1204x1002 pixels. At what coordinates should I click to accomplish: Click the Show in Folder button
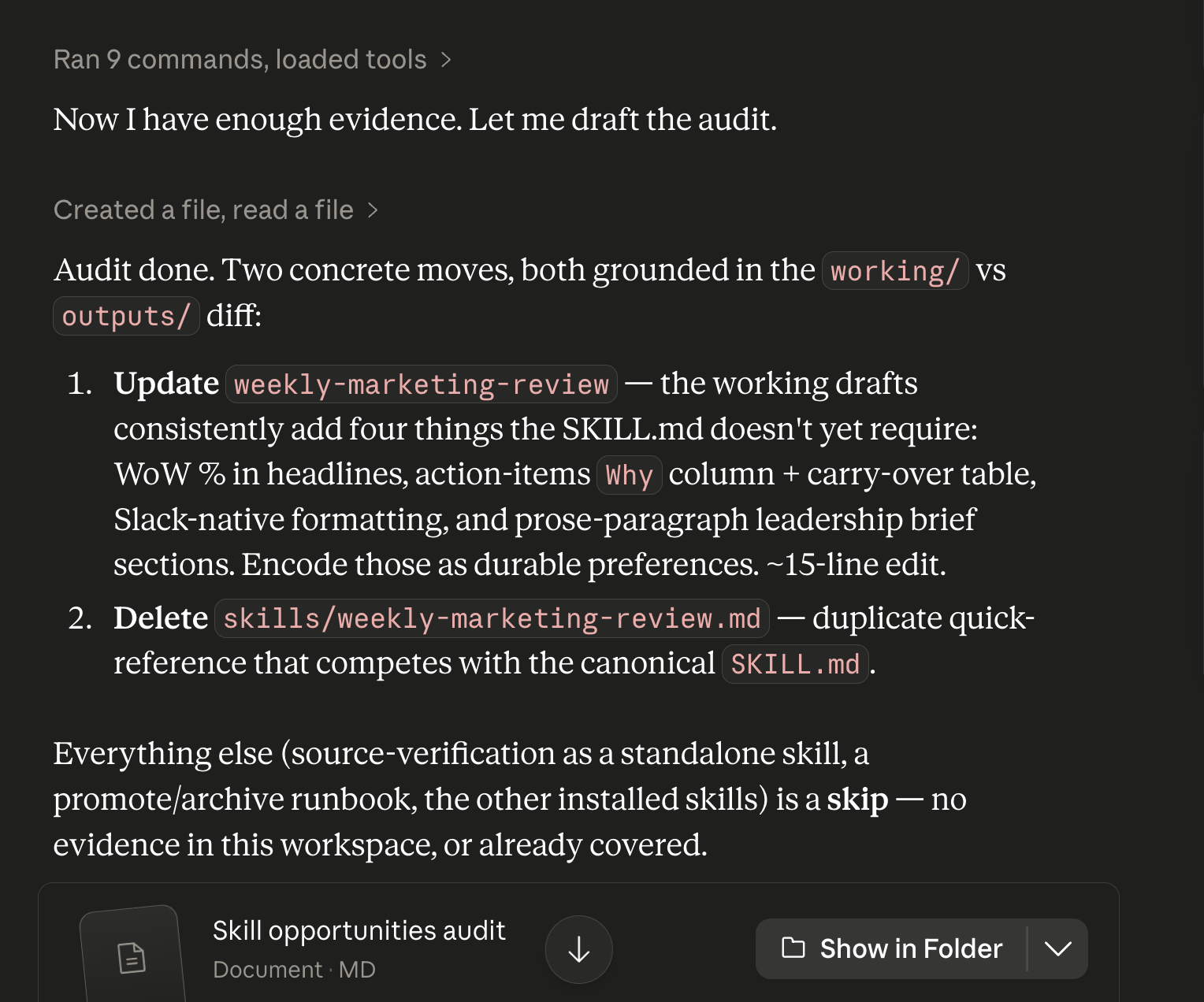pos(891,948)
